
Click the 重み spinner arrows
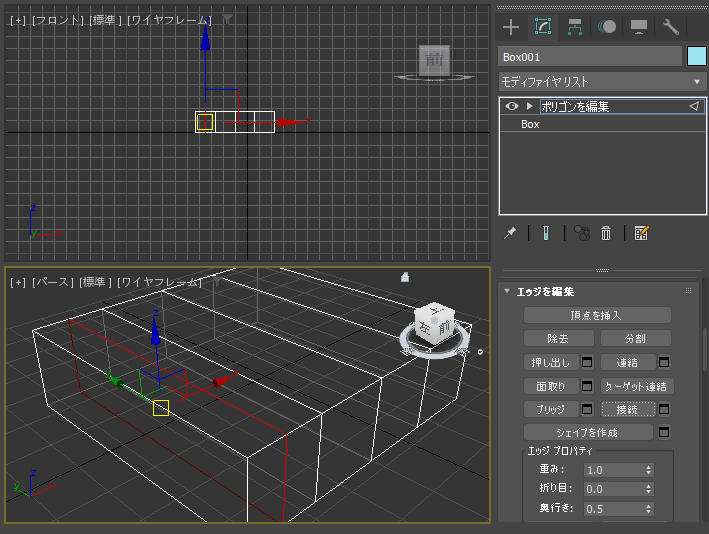649,470
